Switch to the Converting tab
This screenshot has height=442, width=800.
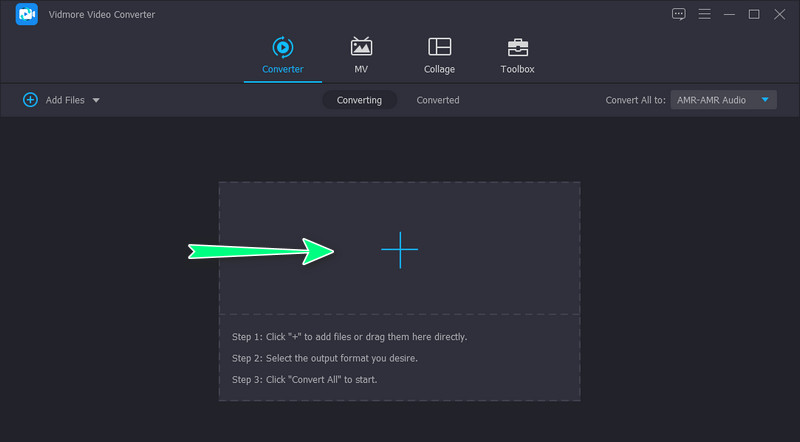click(x=359, y=100)
